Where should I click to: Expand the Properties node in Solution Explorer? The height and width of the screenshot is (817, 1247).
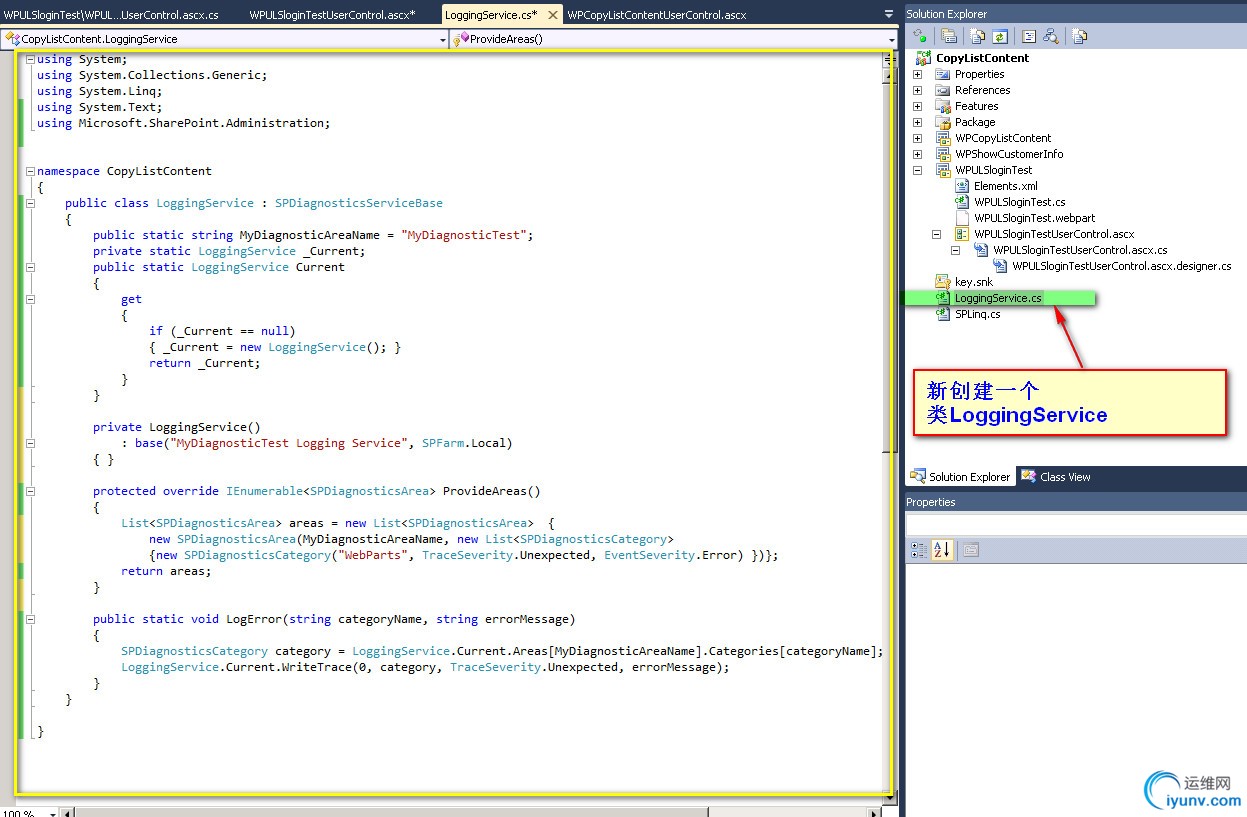[917, 74]
